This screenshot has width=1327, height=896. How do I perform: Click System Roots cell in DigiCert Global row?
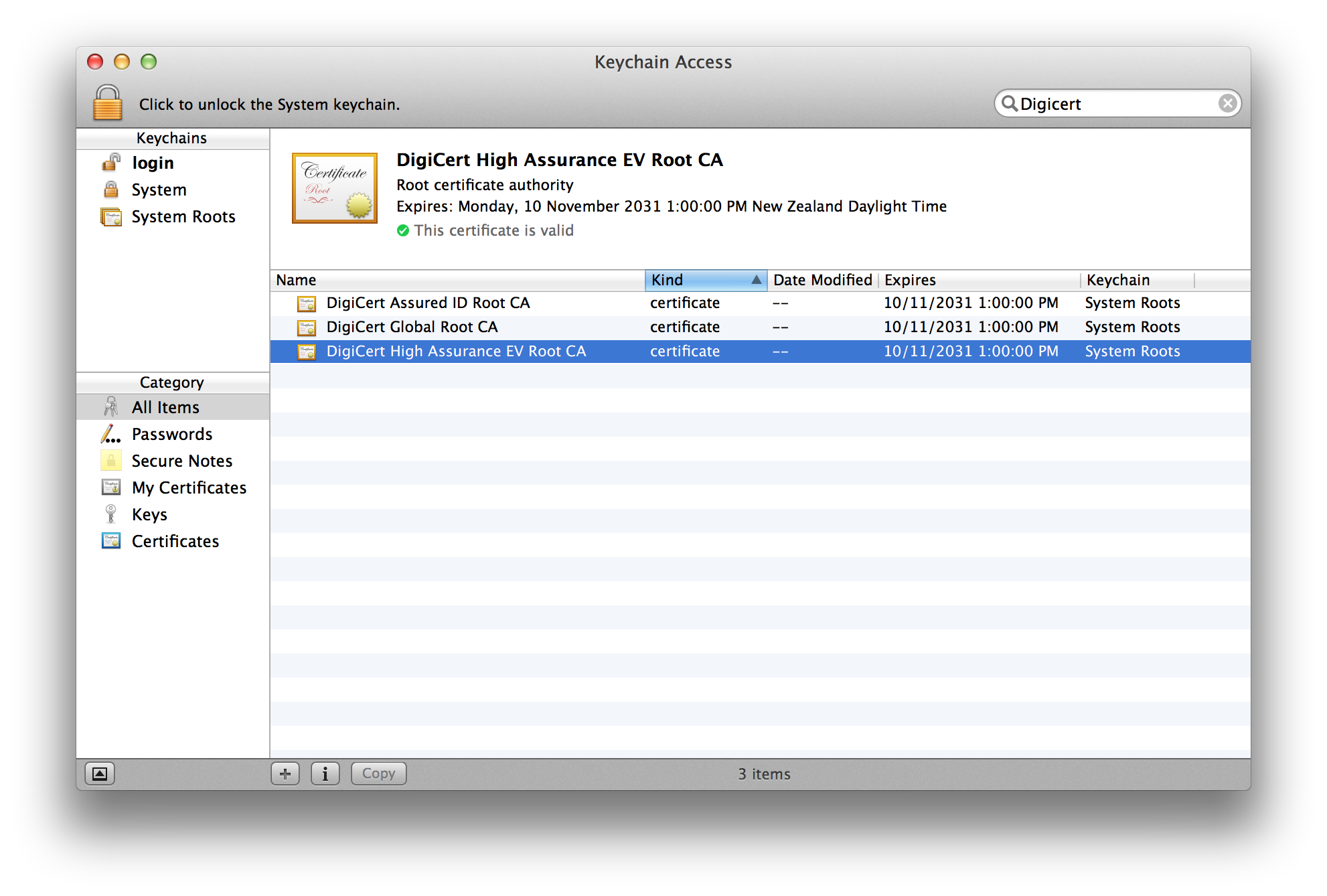point(1132,327)
